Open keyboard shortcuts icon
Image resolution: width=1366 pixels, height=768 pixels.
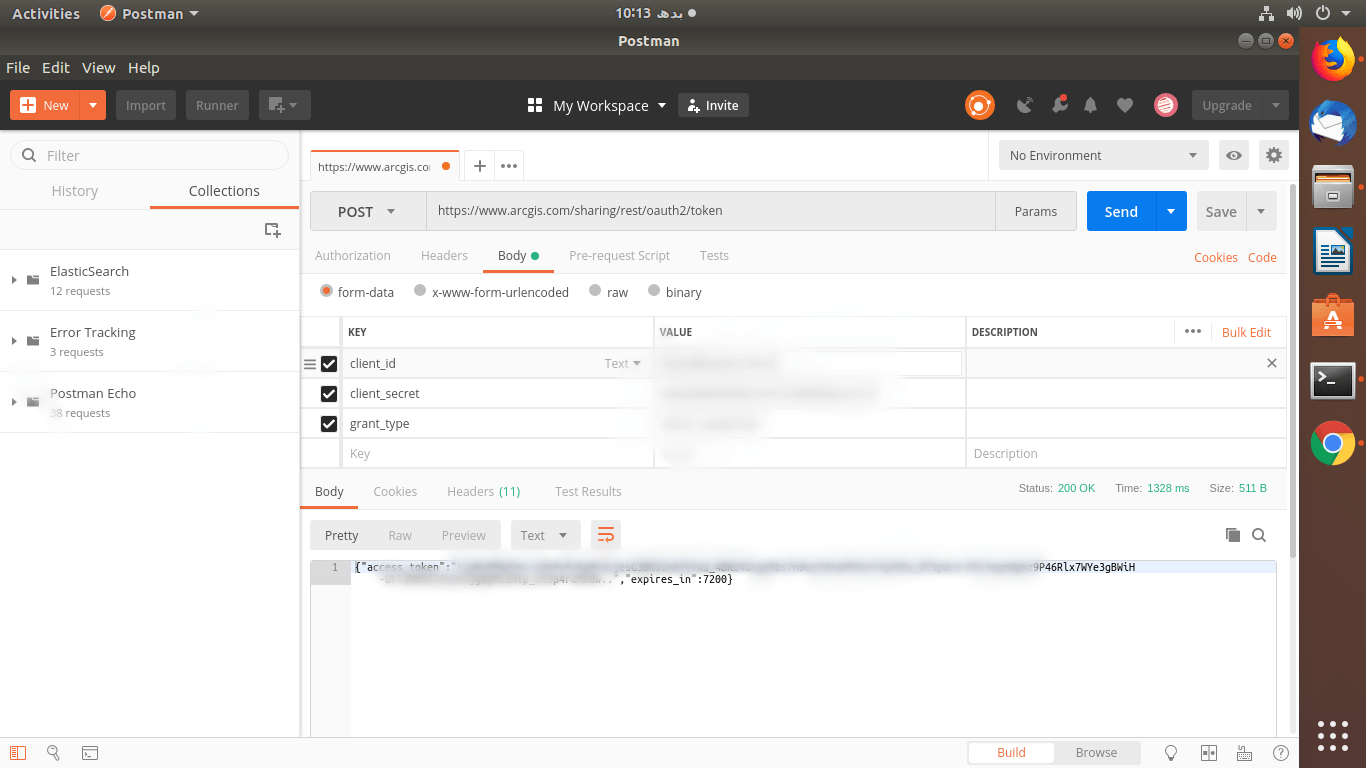1244,752
